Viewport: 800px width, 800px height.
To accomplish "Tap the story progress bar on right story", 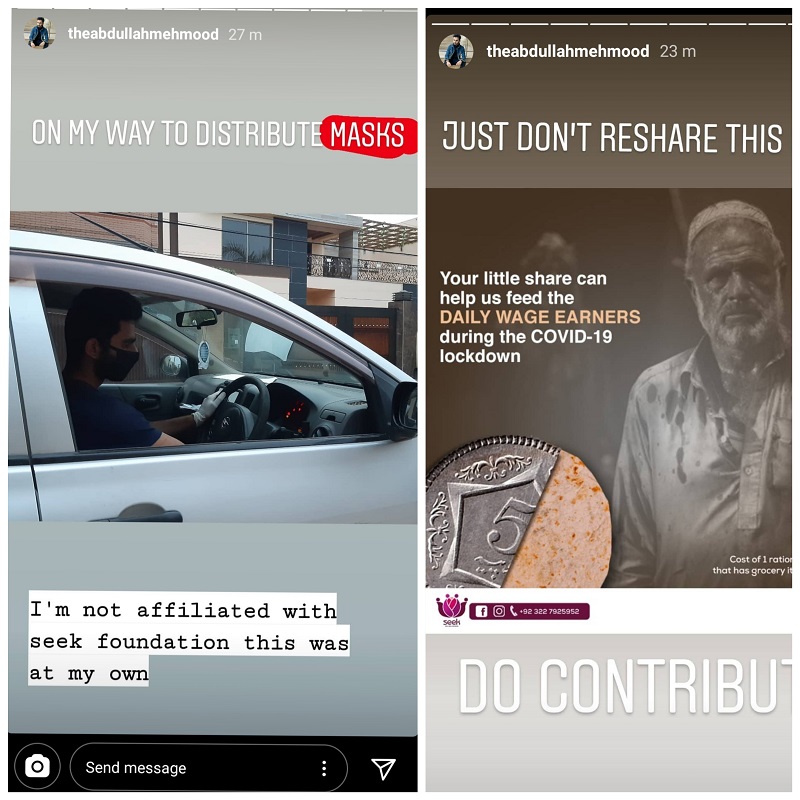I will (610, 23).
